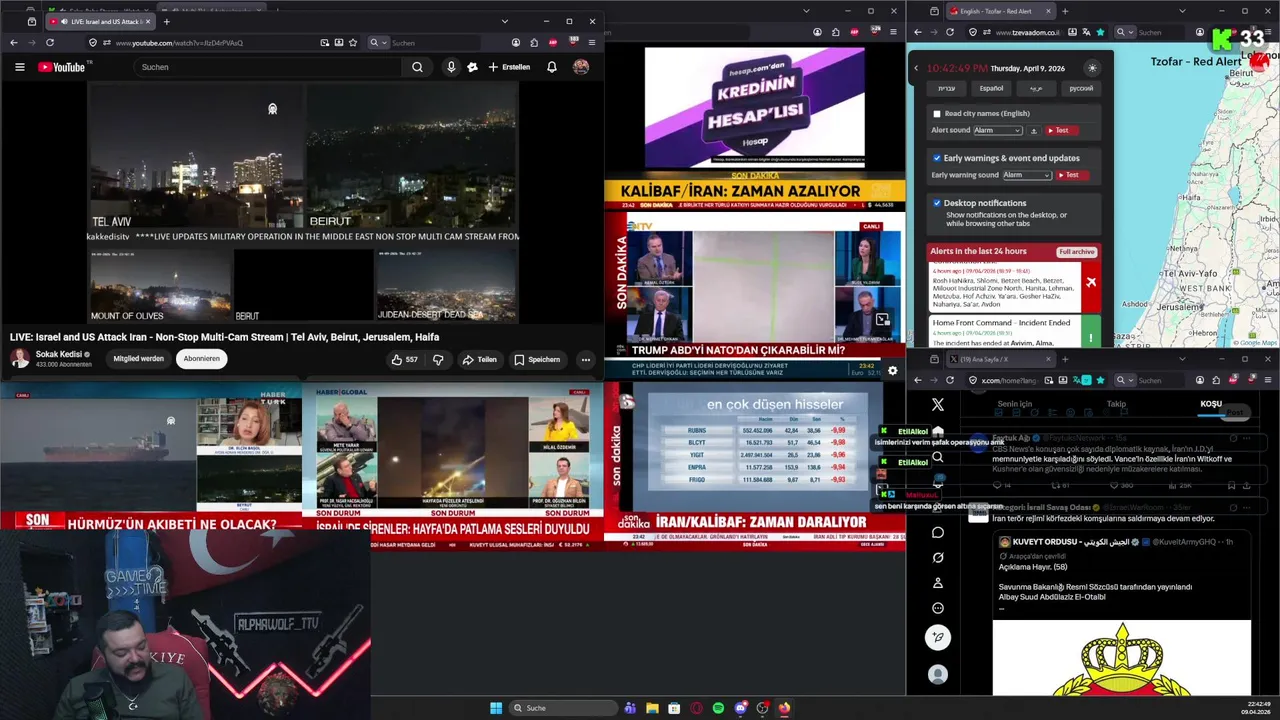This screenshot has width=1280, height=720.
Task: Toggle Early warnings & event end updates
Action: point(937,158)
